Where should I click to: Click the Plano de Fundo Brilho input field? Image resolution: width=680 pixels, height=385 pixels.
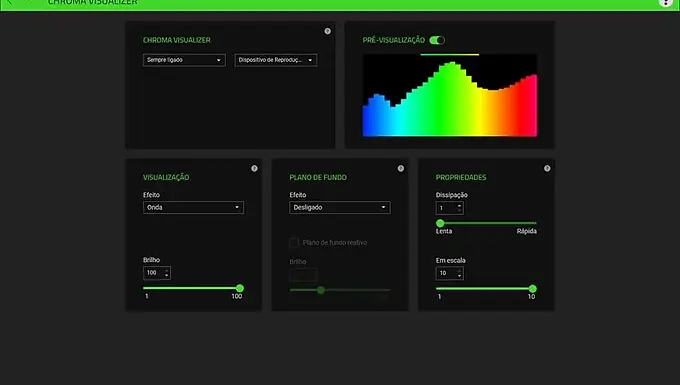pyautogui.click(x=303, y=275)
